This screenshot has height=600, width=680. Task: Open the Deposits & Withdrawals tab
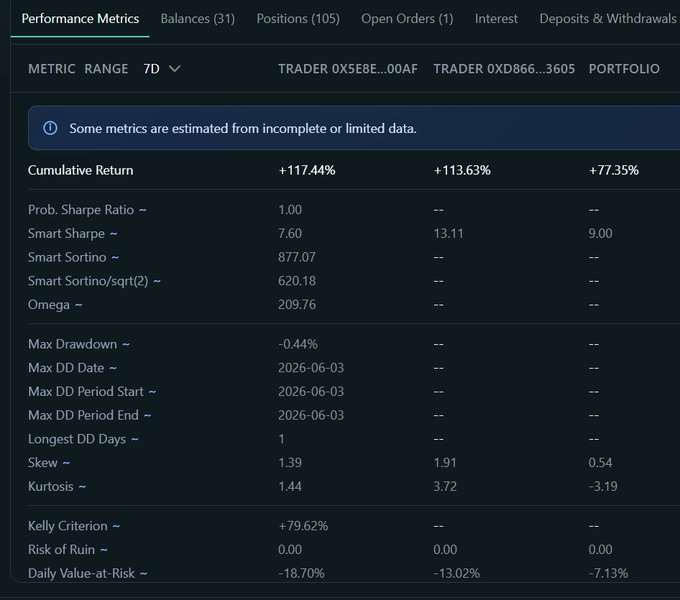coord(608,19)
